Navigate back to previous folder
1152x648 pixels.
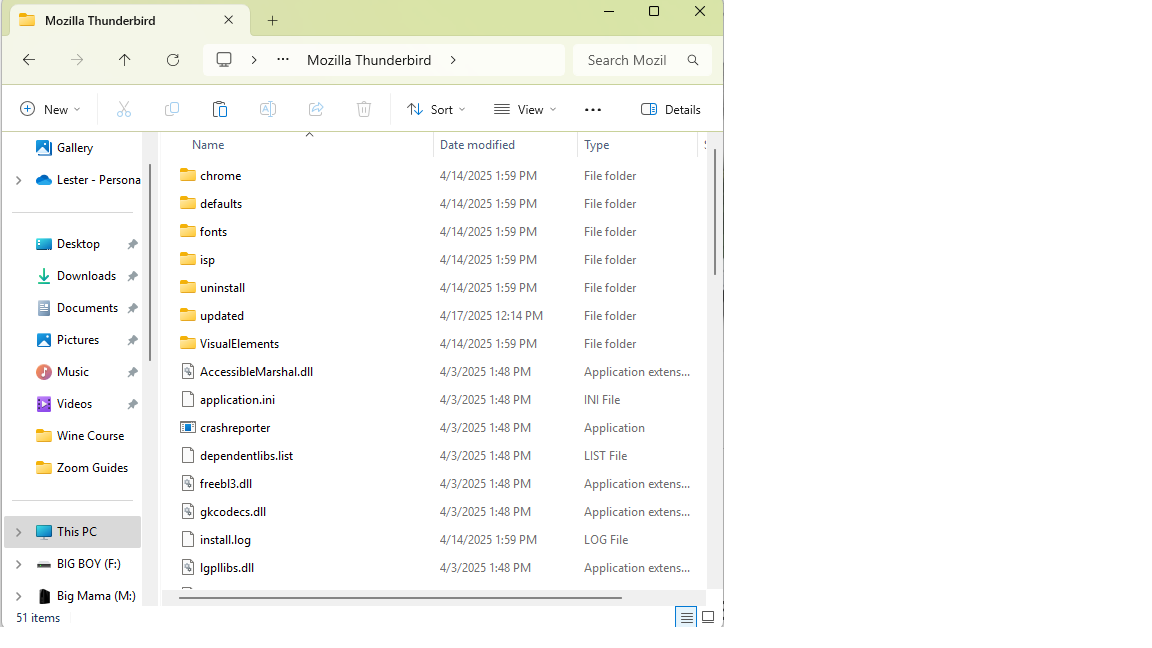[x=29, y=60]
